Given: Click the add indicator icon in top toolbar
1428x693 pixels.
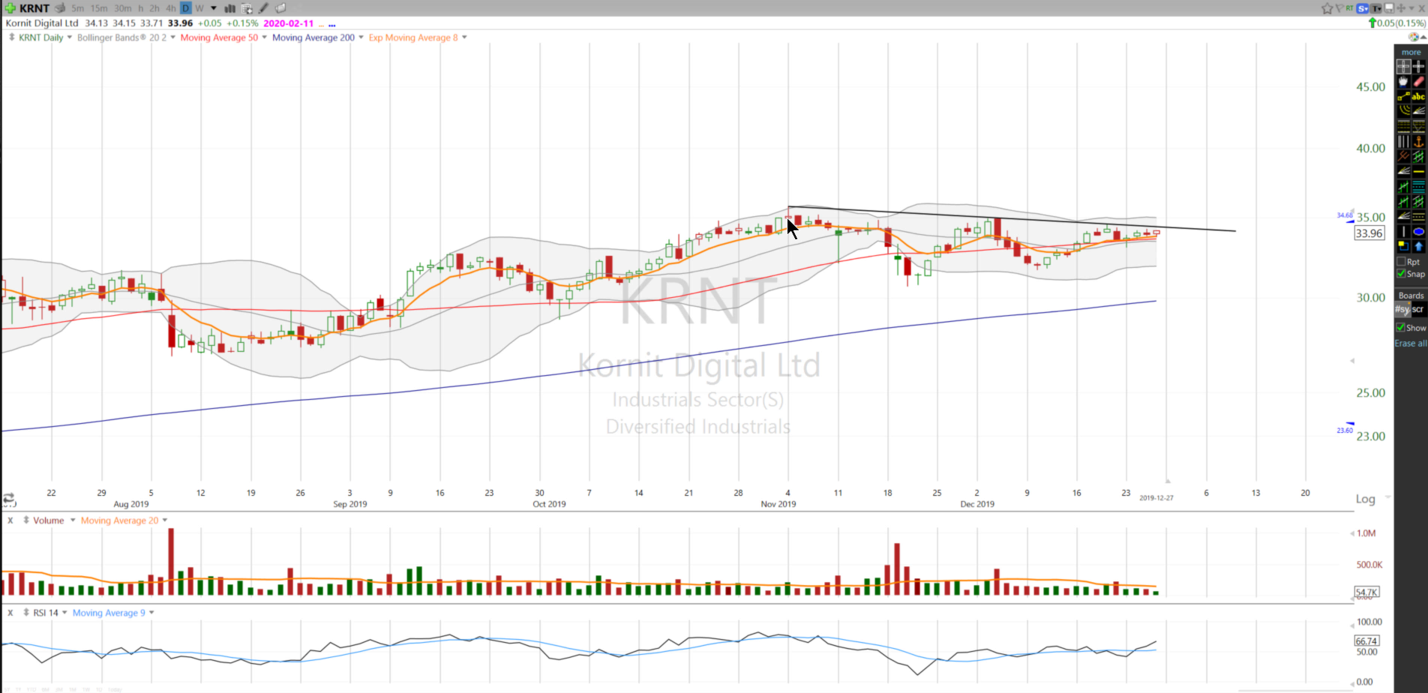Looking at the screenshot, I should click(247, 8).
